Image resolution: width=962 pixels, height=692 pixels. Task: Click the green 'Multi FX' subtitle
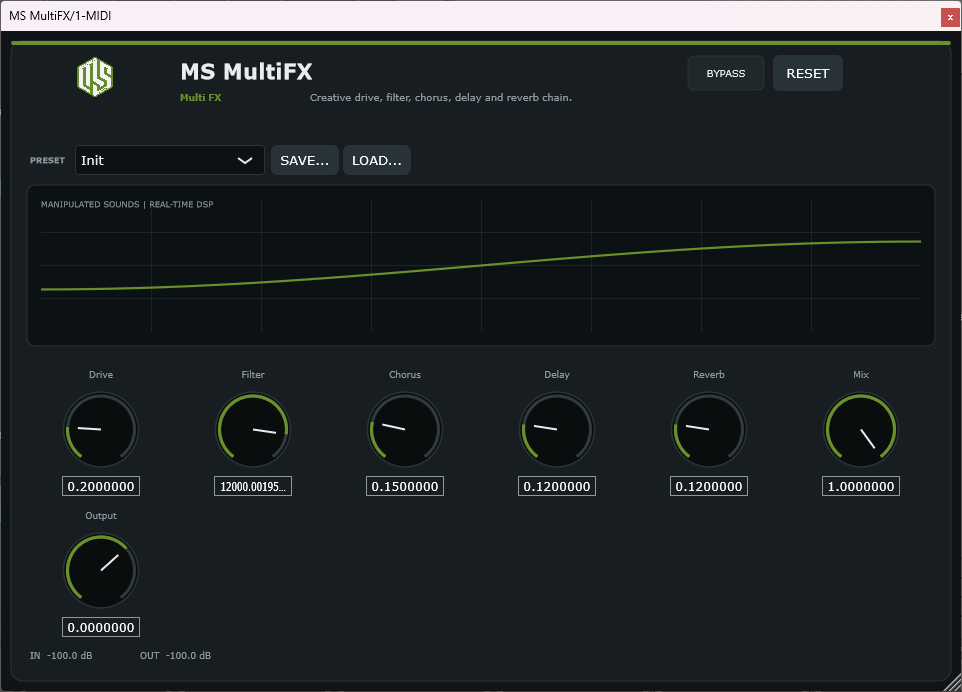pyautogui.click(x=201, y=98)
